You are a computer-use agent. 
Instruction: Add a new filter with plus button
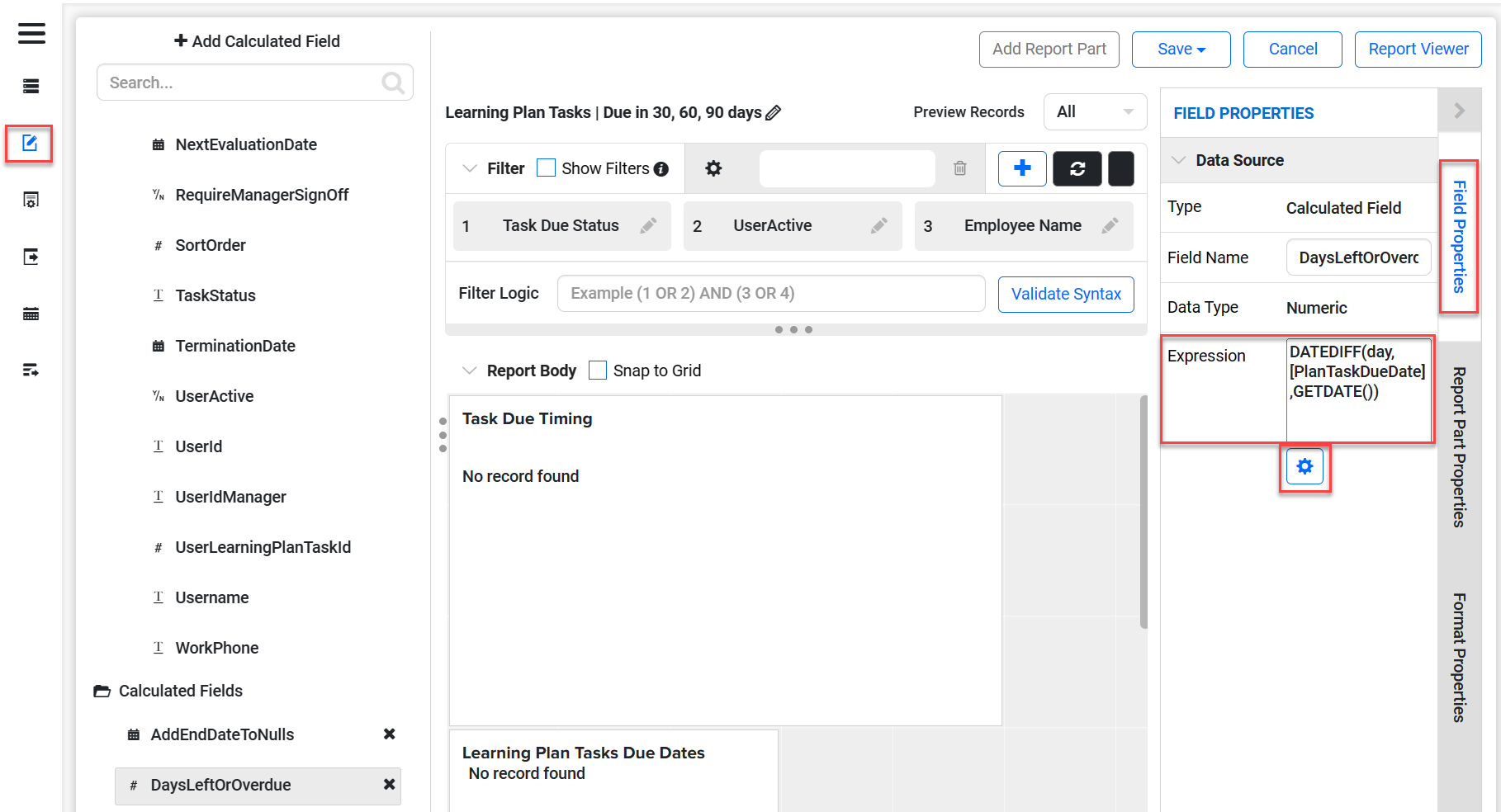(x=1022, y=168)
